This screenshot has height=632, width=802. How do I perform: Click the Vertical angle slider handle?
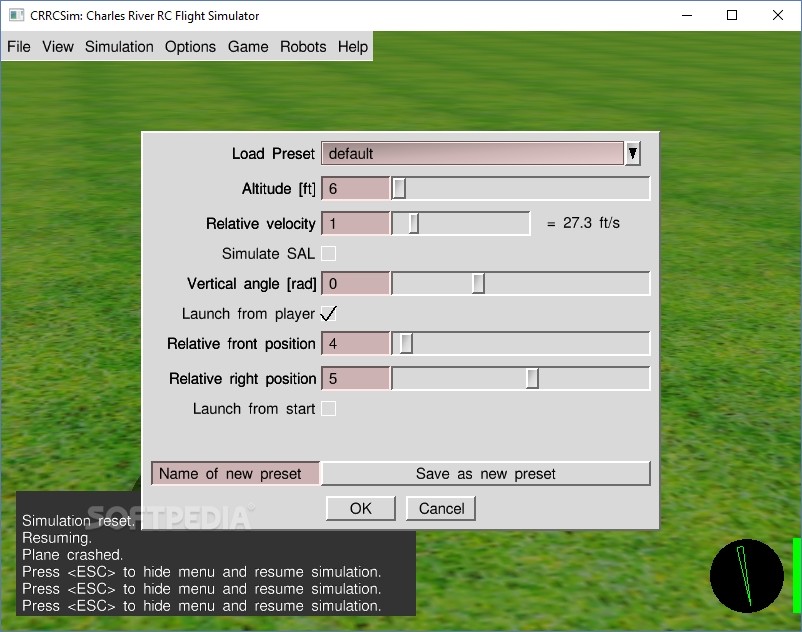[478, 284]
